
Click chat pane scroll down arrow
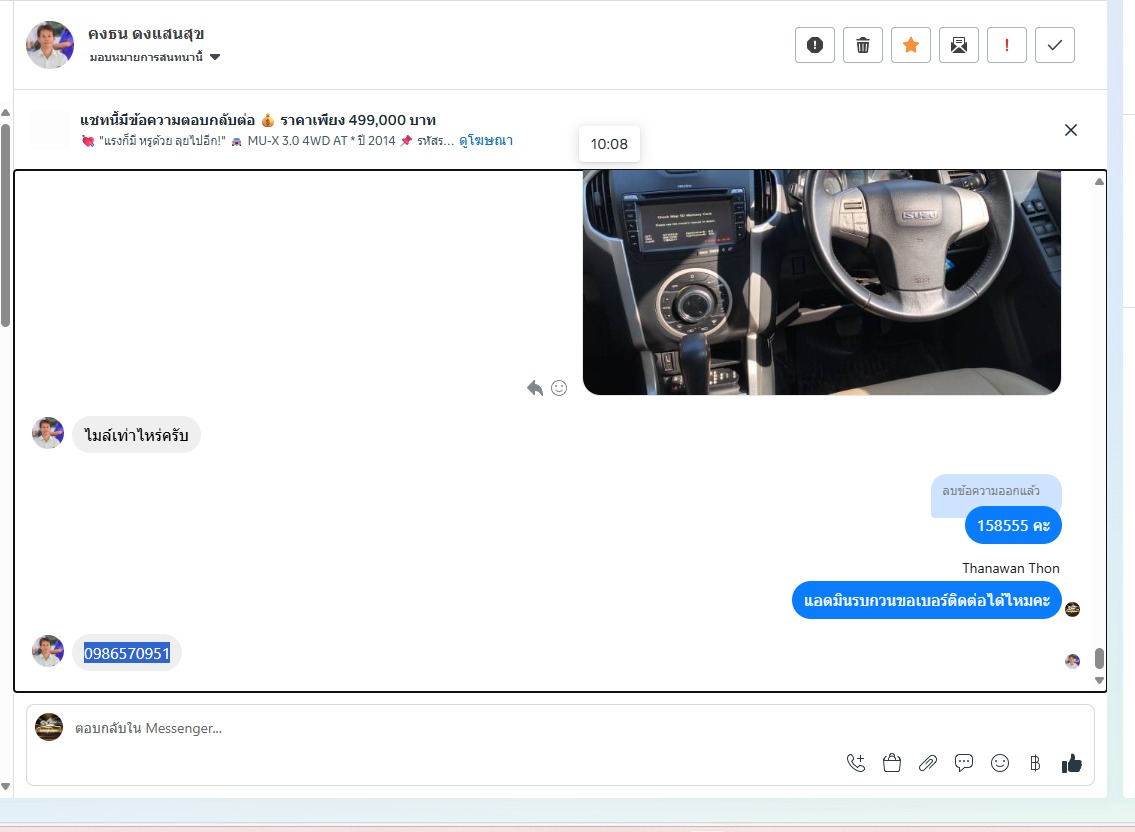click(1100, 681)
